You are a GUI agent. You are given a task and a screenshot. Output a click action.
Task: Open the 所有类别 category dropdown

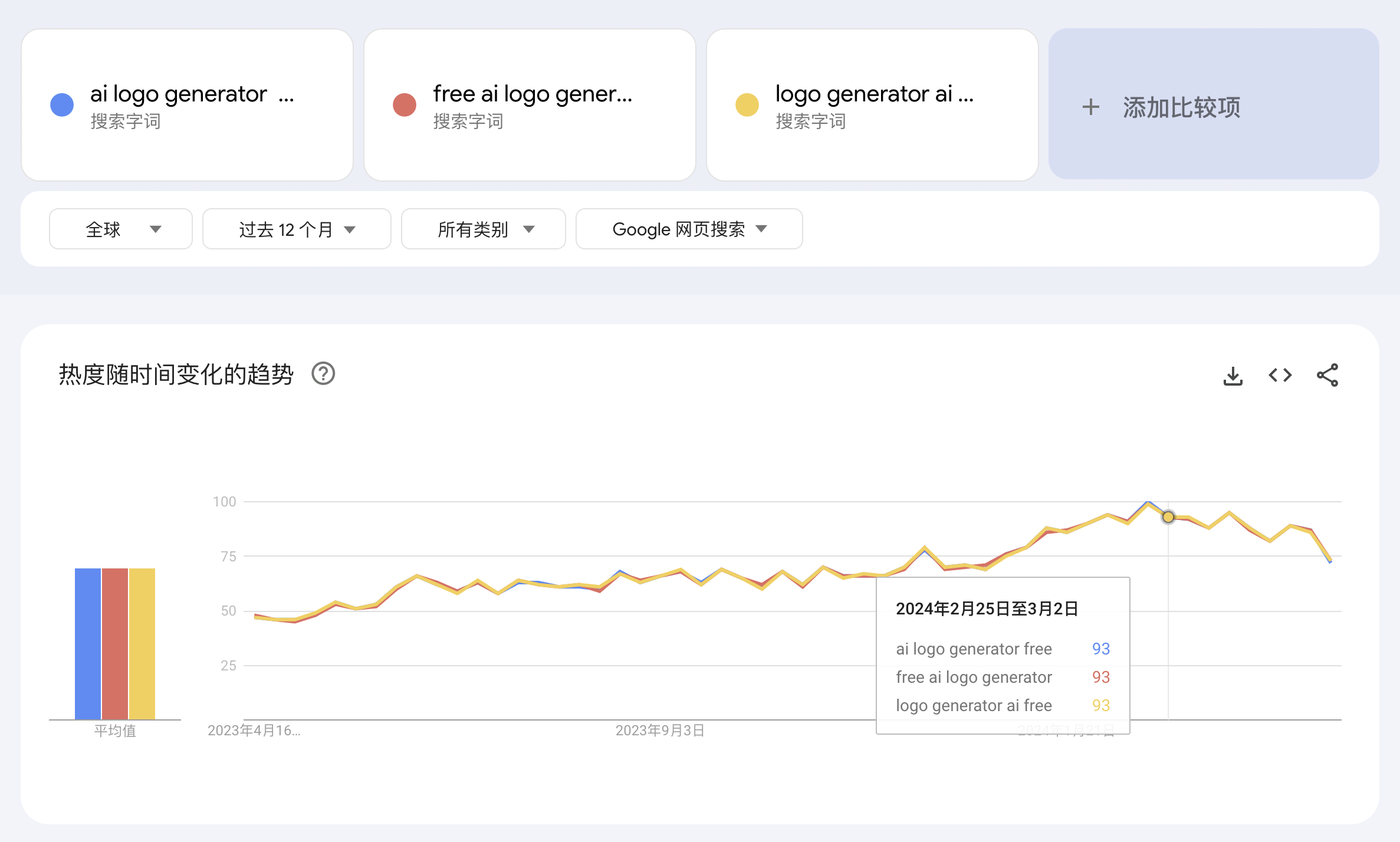pos(484,229)
